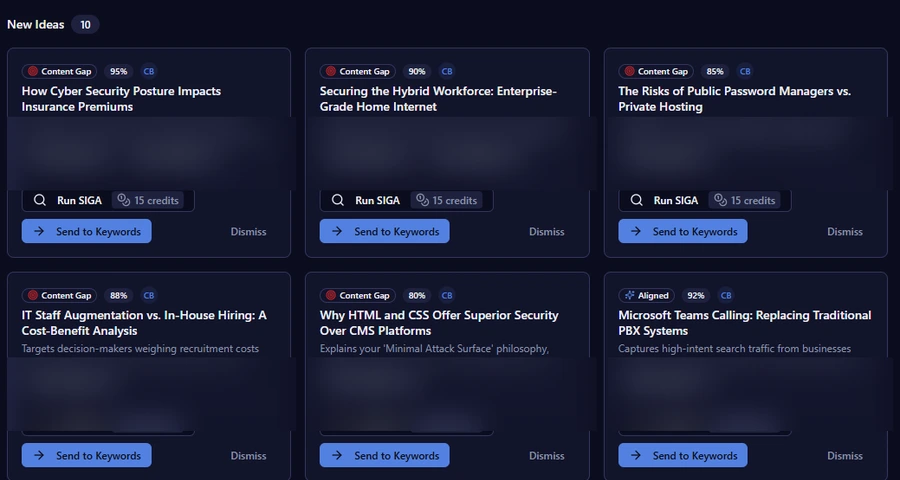Click Content Gap tag on Cyber Security Posture card

[x=60, y=71]
